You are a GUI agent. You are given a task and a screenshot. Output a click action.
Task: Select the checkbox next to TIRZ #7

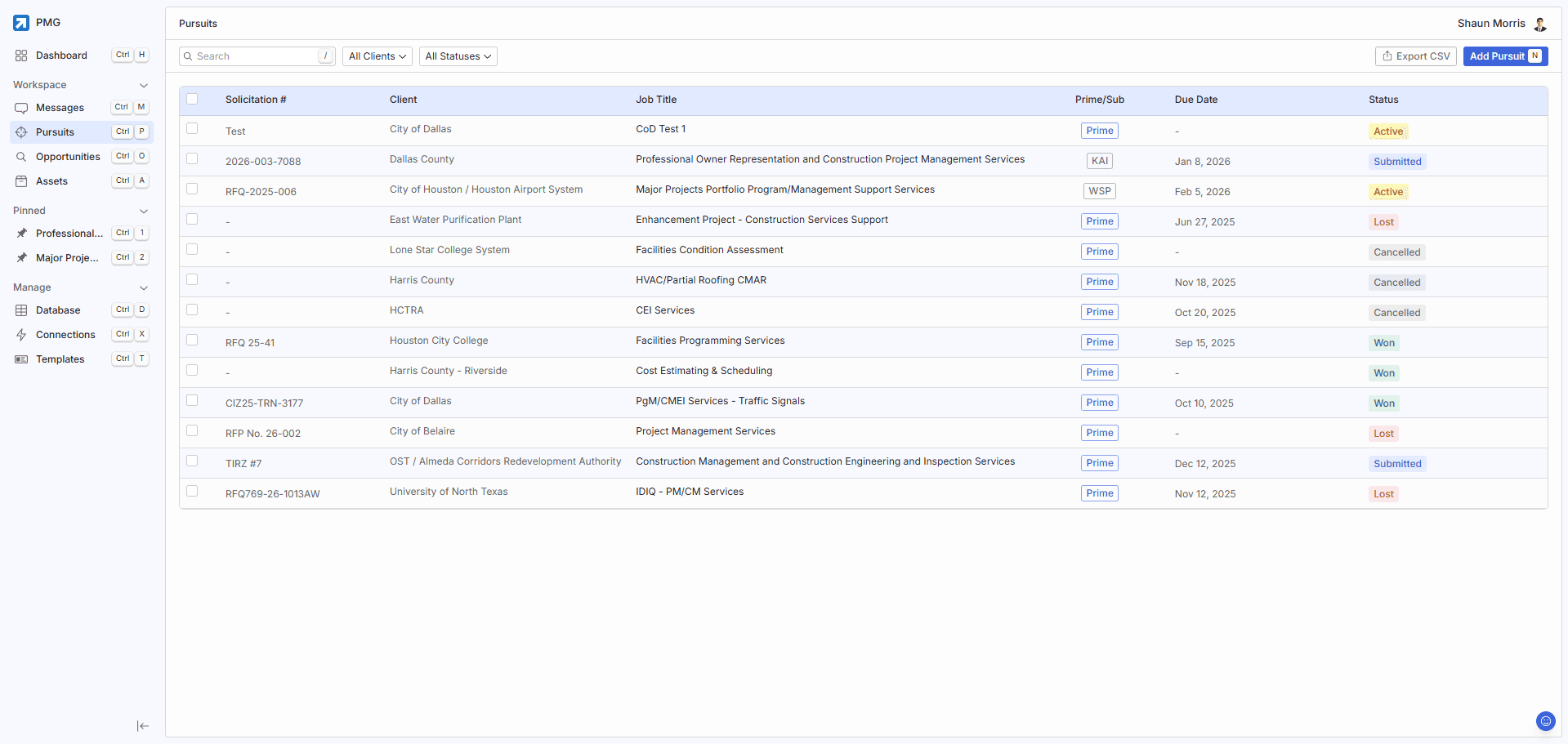tap(192, 461)
